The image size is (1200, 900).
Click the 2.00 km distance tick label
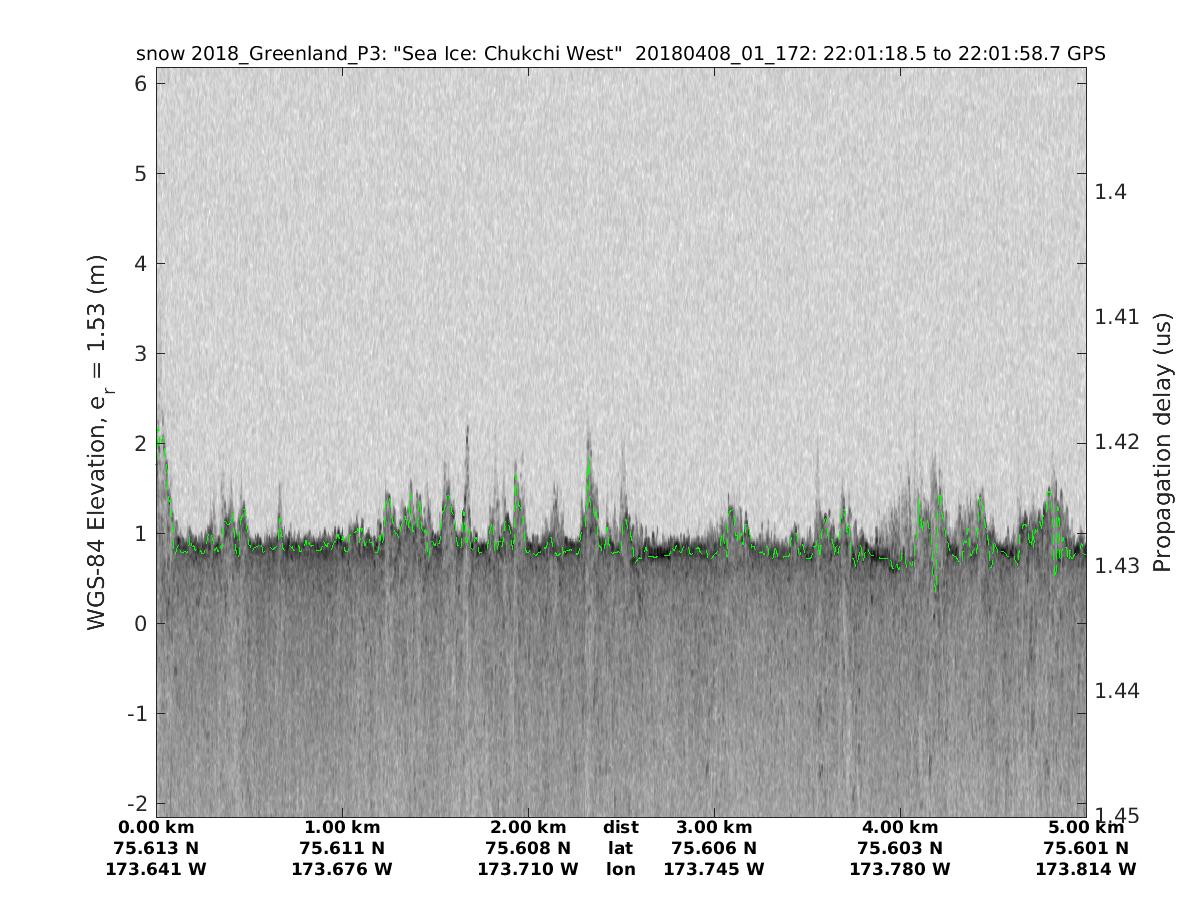[528, 827]
